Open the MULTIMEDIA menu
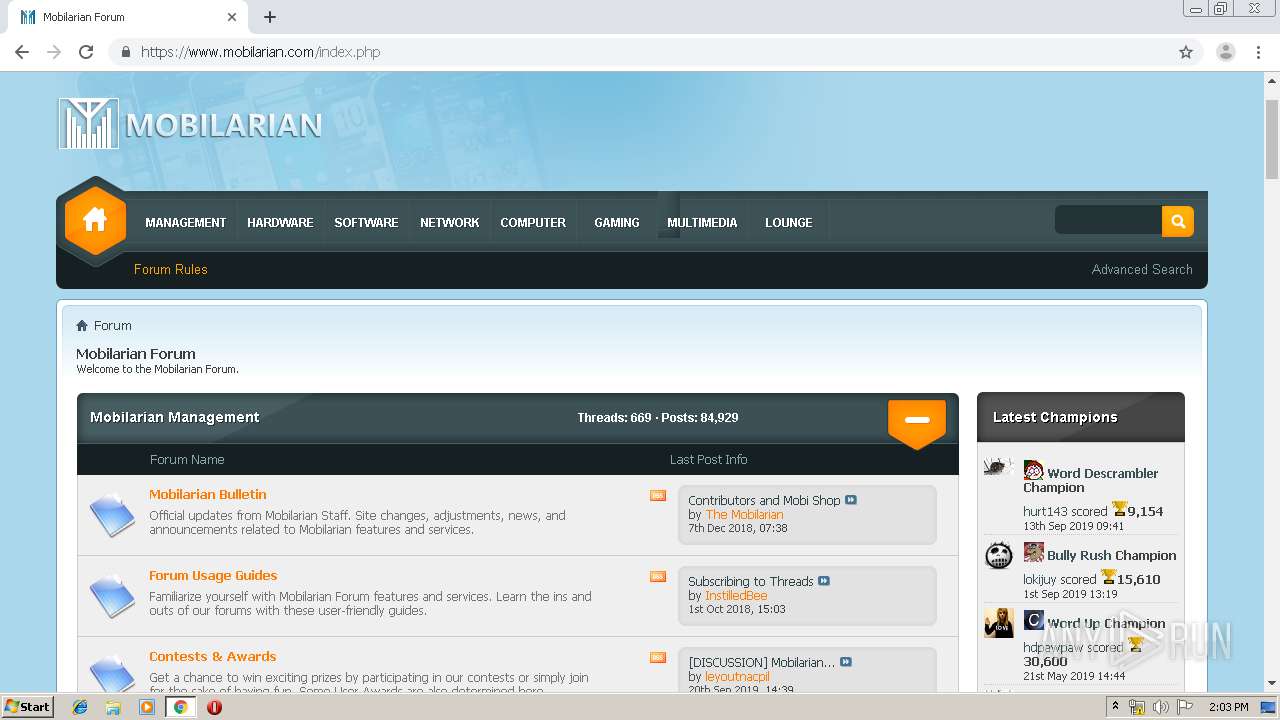Screen dimensions: 1280x720 702,222
